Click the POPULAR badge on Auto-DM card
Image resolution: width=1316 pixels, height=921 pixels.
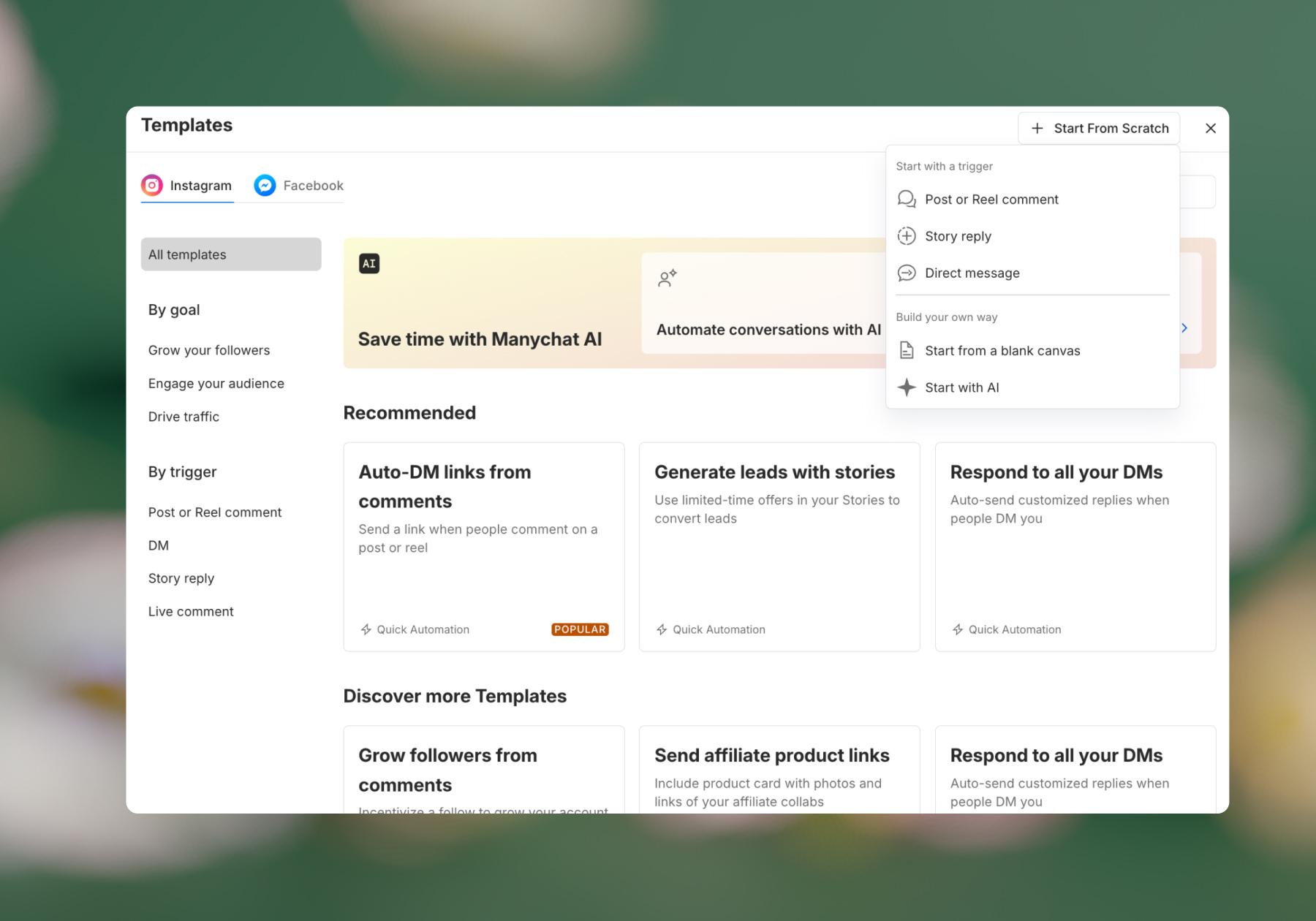click(x=580, y=629)
